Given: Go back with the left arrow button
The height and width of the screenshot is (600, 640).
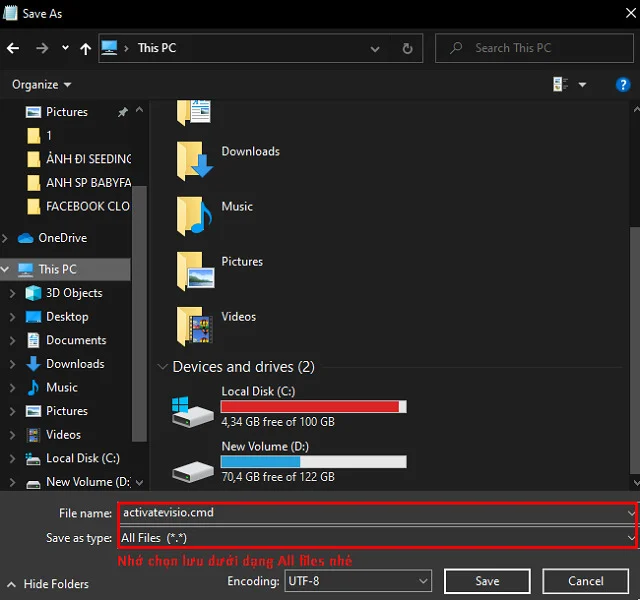Looking at the screenshot, I should (13, 48).
